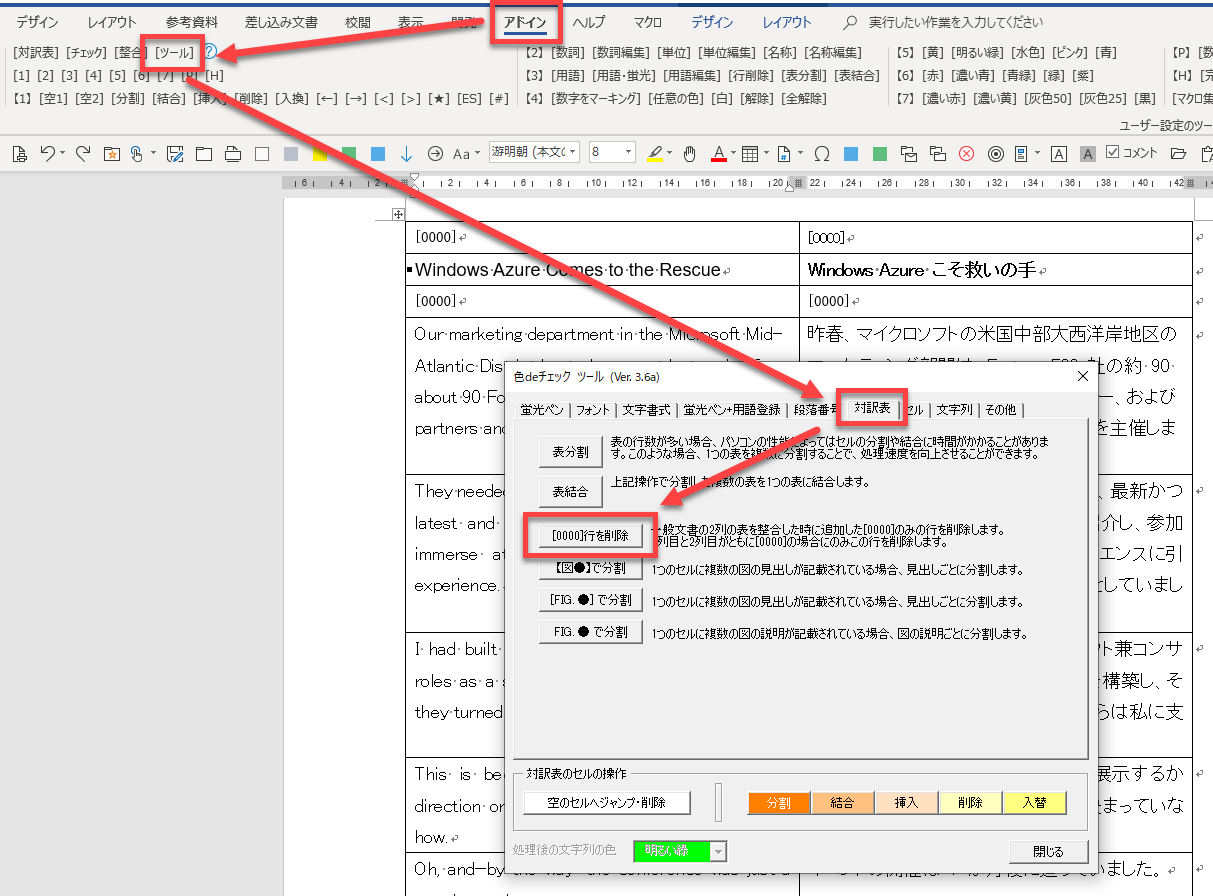Viewport: 1213px width, 896px height.
Task: Click the blue help question mark icon
Action: [210, 51]
